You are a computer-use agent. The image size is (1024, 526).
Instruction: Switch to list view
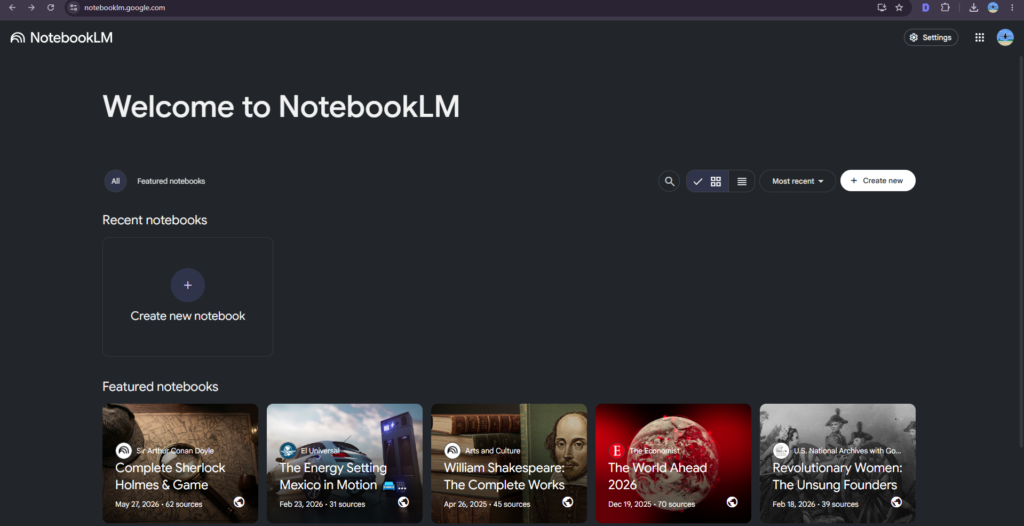click(x=742, y=181)
